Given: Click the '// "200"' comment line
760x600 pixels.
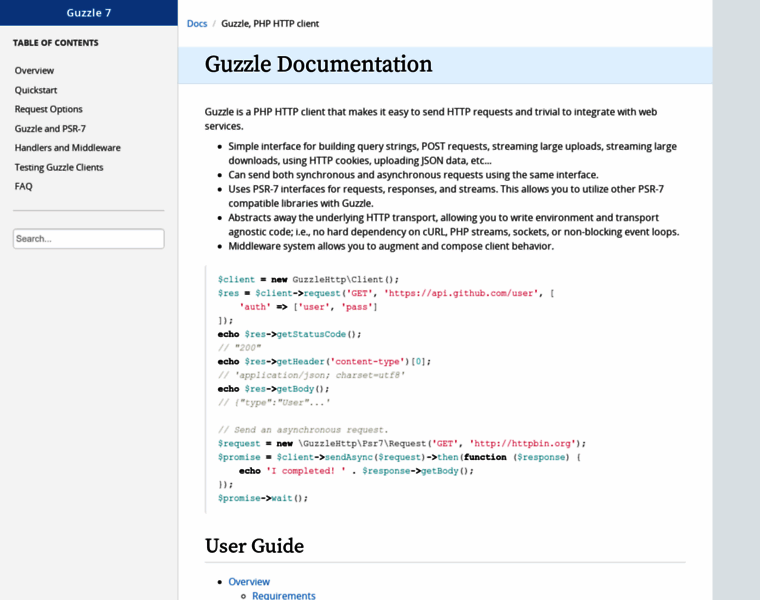Looking at the screenshot, I should click(239, 348).
